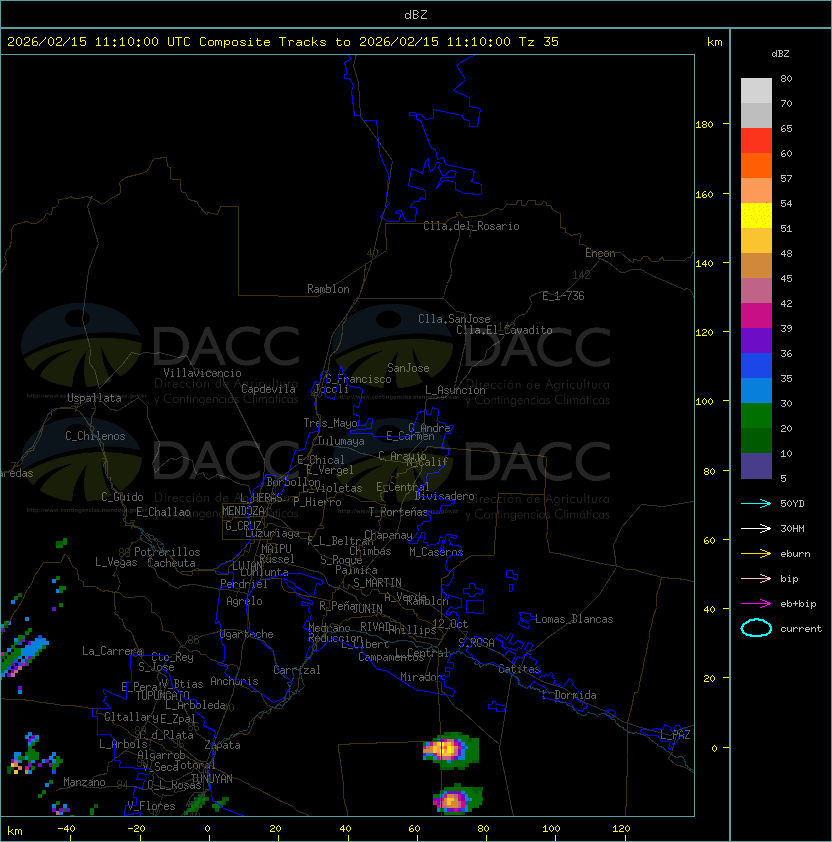Click the Manzano label at the bottom left
This screenshot has height=842, width=832.
84,782
